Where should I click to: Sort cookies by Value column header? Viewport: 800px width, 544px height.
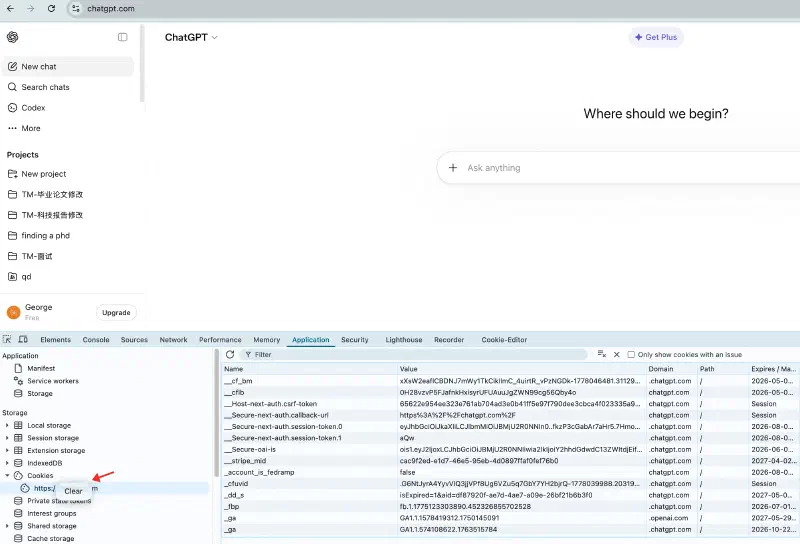tap(522, 369)
